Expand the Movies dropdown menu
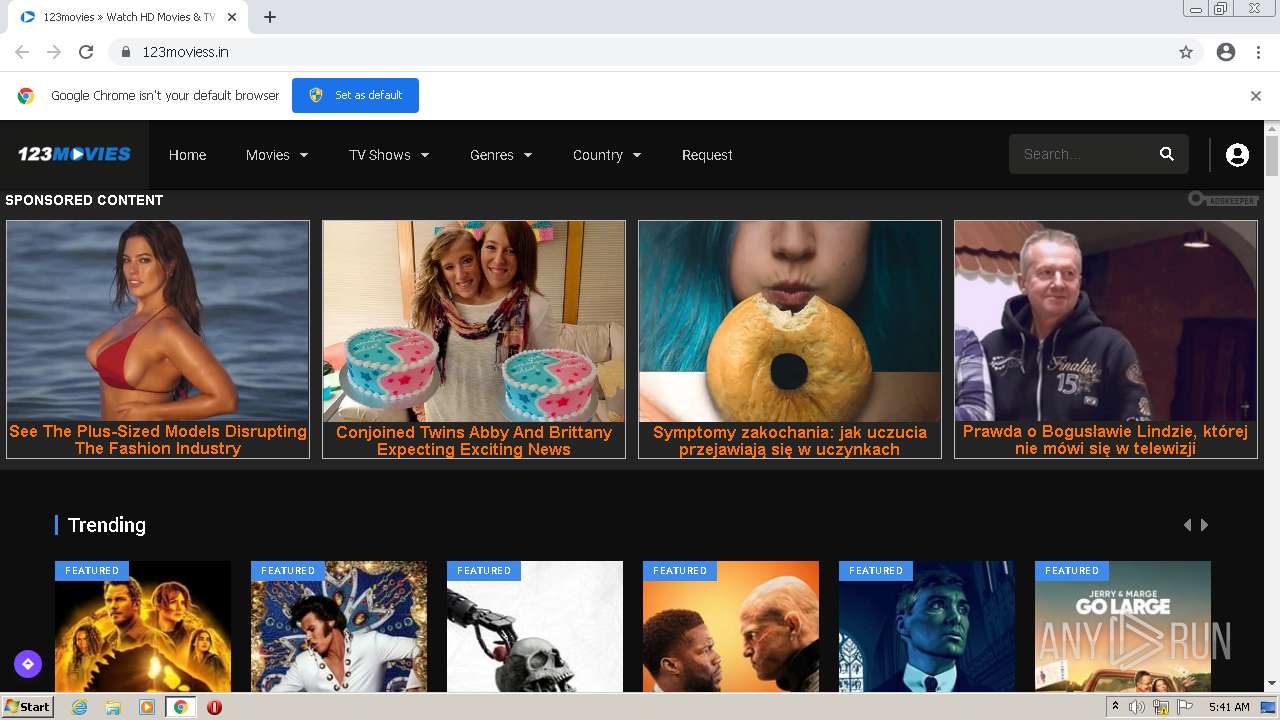 (x=277, y=155)
